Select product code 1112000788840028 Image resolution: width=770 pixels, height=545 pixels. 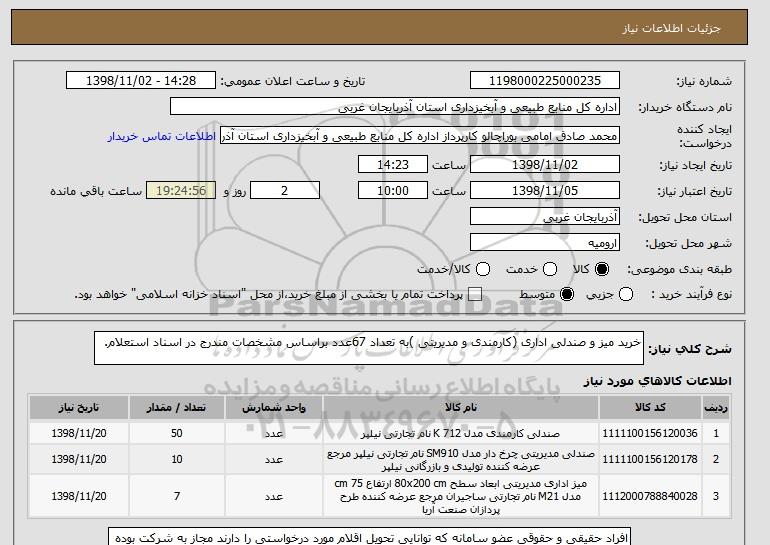pyautogui.click(x=650, y=496)
